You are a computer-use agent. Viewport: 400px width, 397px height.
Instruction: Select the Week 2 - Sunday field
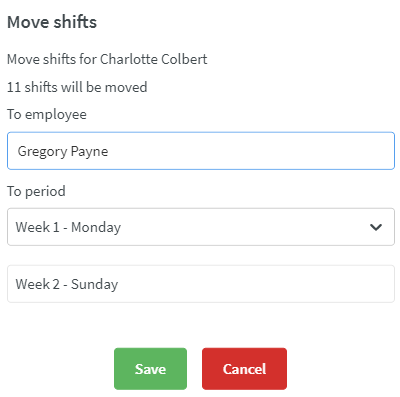click(201, 284)
